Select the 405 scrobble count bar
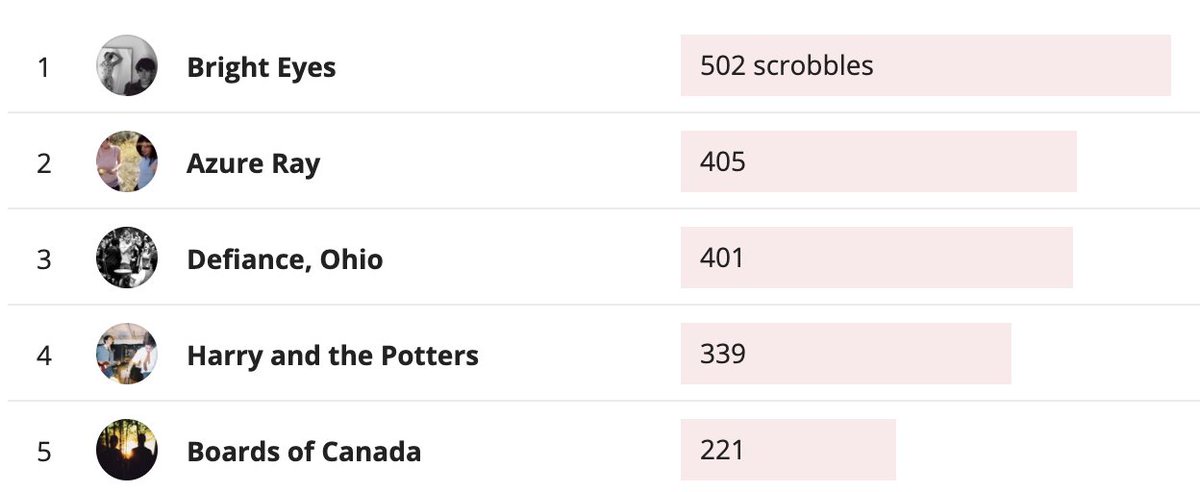Viewport: 1200px width, 492px height. click(878, 162)
